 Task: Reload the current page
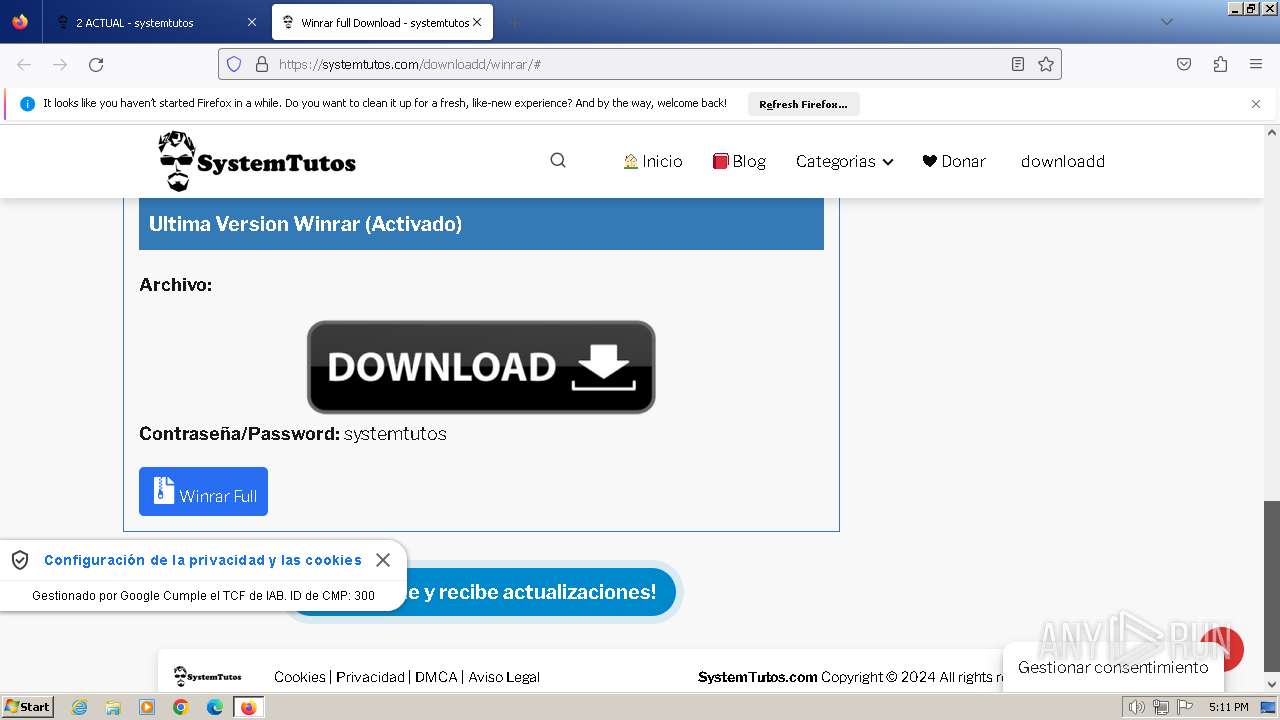[96, 64]
